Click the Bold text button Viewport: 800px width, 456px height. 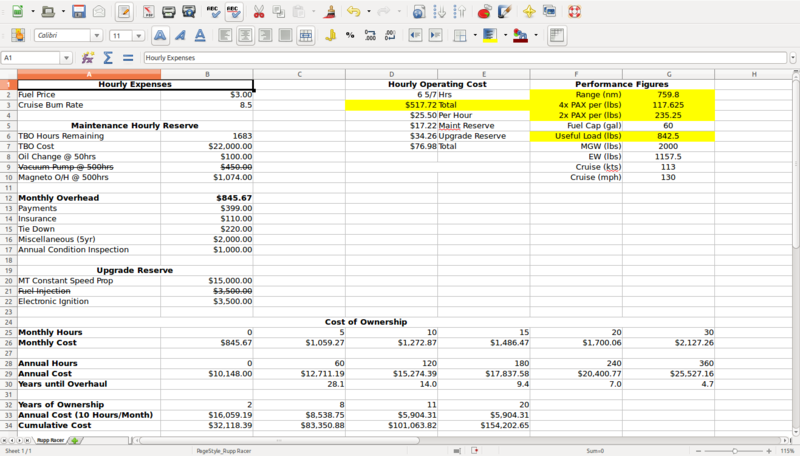coord(159,36)
